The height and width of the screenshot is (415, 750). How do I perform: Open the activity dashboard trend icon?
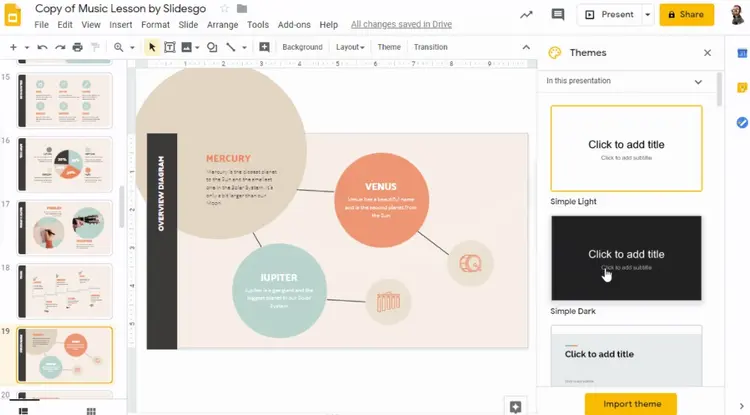click(526, 15)
